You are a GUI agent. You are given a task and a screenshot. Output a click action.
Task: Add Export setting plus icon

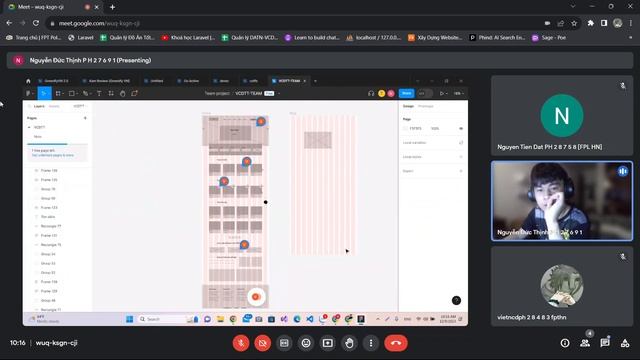pyautogui.click(x=461, y=171)
